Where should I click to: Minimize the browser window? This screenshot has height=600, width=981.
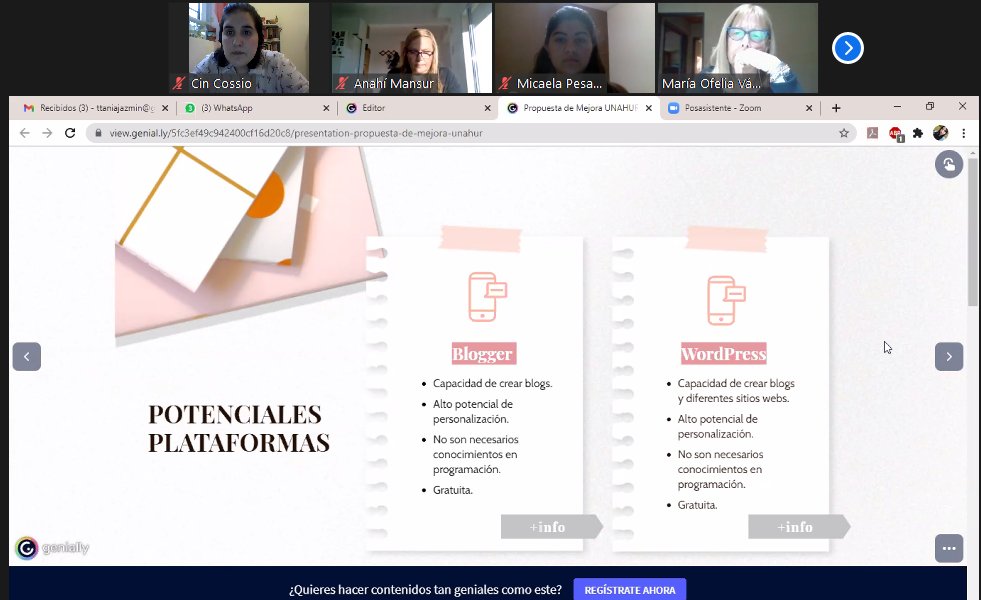coord(897,107)
